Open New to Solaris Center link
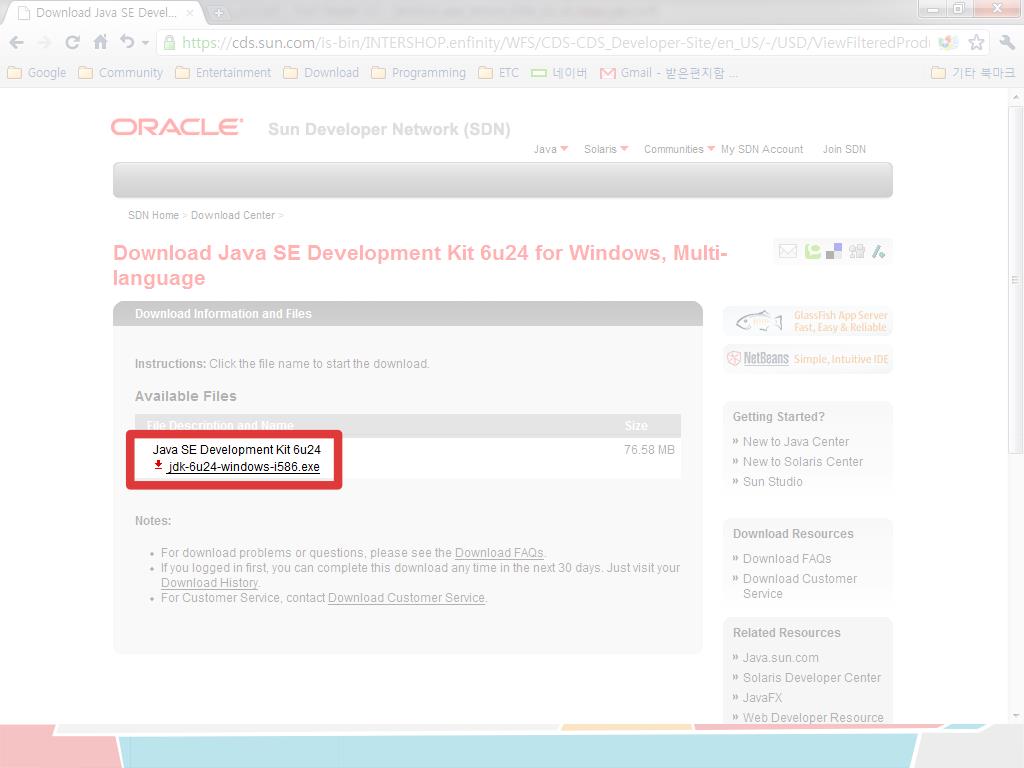 click(x=803, y=461)
